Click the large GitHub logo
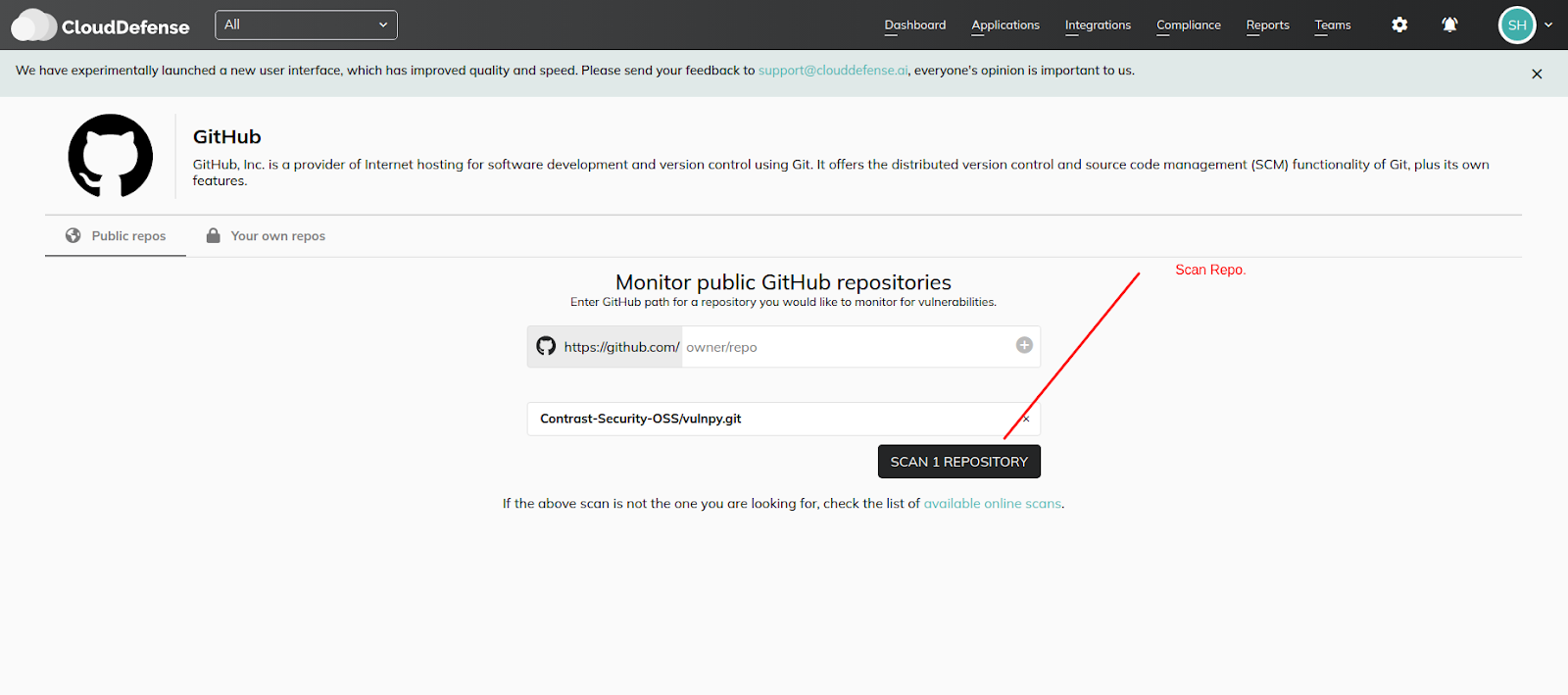Image resolution: width=1568 pixels, height=695 pixels. click(111, 156)
